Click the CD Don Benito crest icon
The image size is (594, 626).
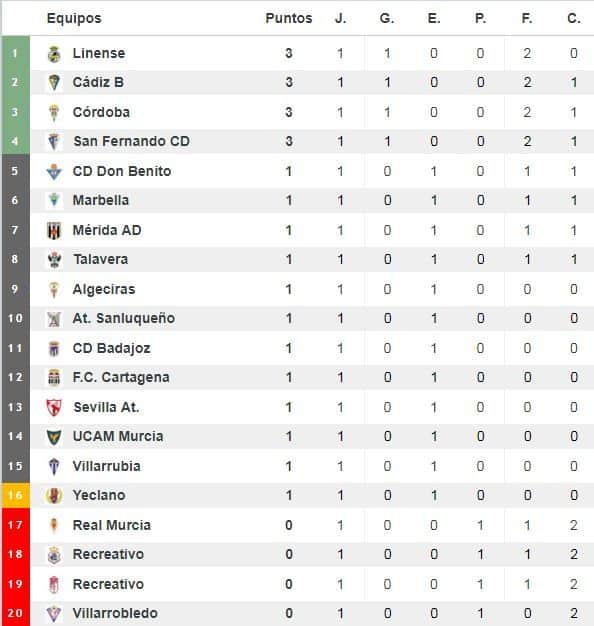(54, 172)
